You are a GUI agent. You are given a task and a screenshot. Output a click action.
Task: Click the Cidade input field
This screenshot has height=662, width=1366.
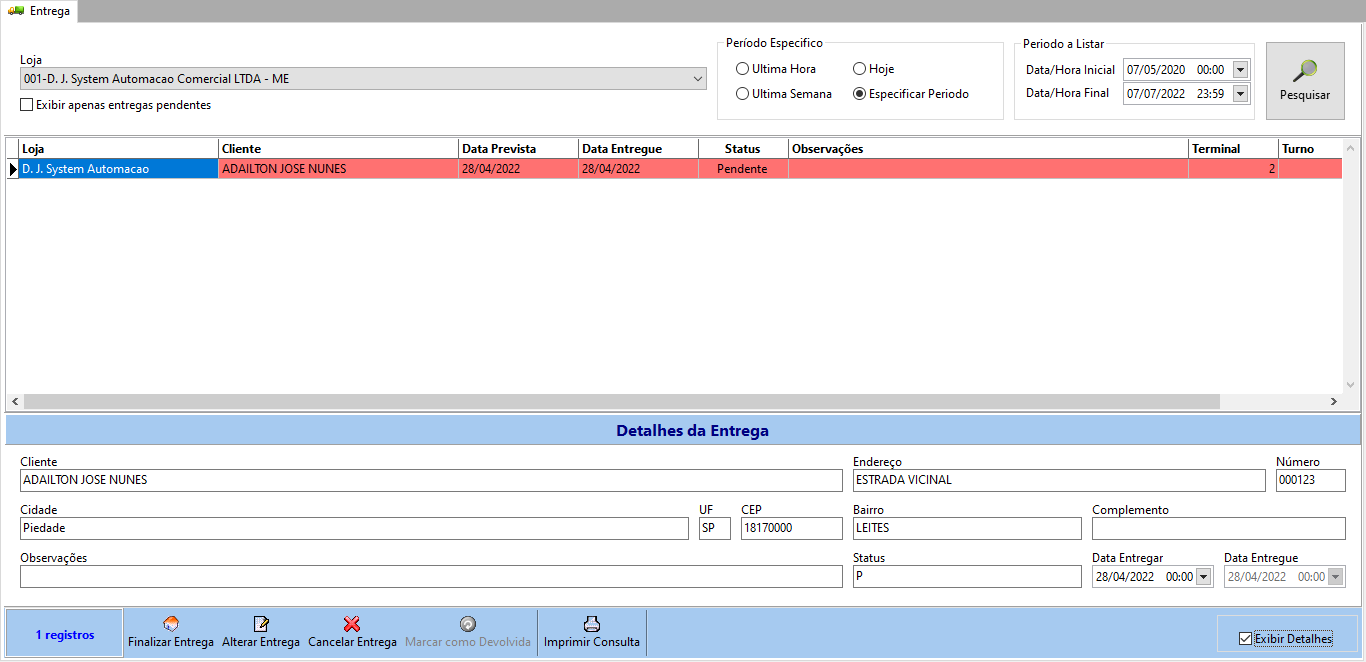pyautogui.click(x=354, y=528)
